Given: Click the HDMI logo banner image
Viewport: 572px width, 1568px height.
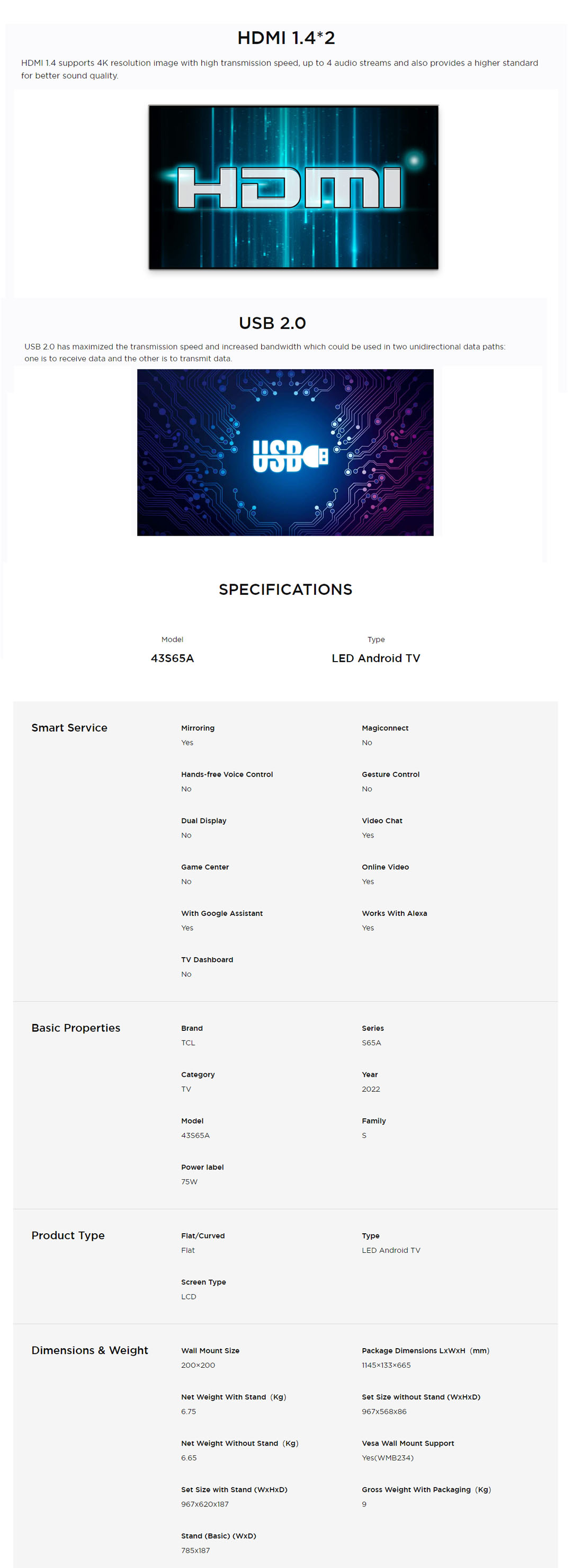Looking at the screenshot, I should coord(293,187).
